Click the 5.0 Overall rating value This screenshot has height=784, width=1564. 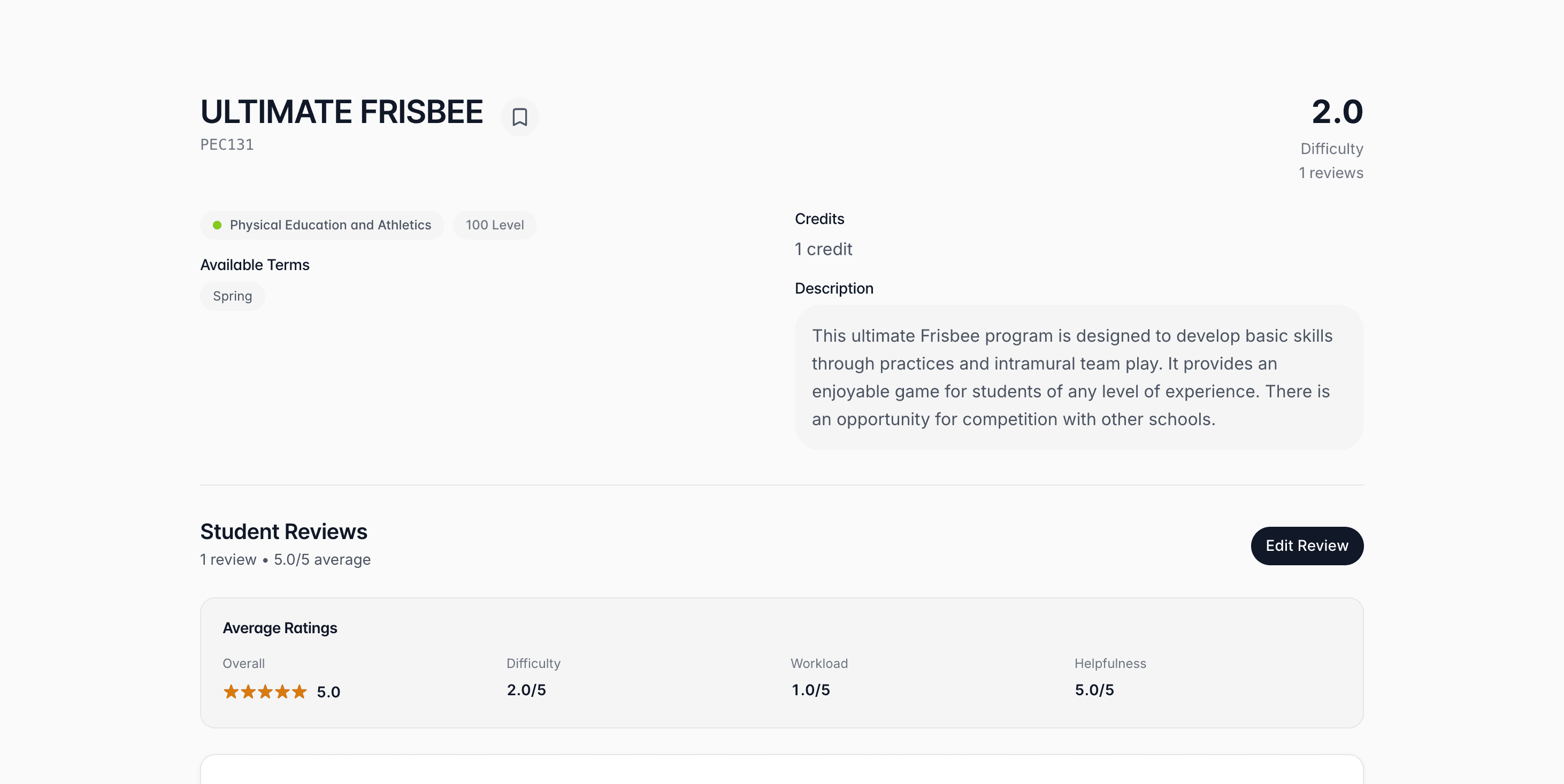click(x=328, y=691)
